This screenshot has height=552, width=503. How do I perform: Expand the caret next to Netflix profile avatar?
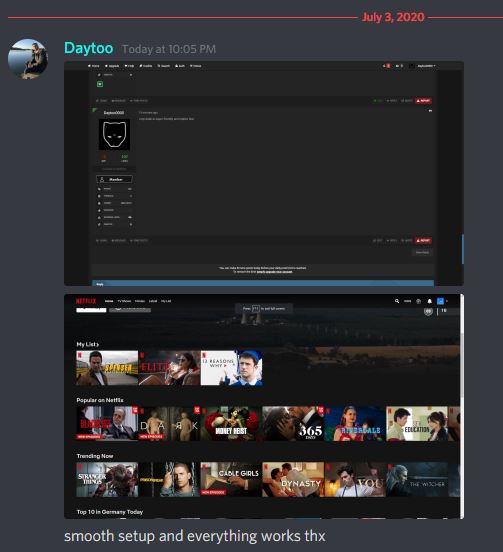pos(447,301)
